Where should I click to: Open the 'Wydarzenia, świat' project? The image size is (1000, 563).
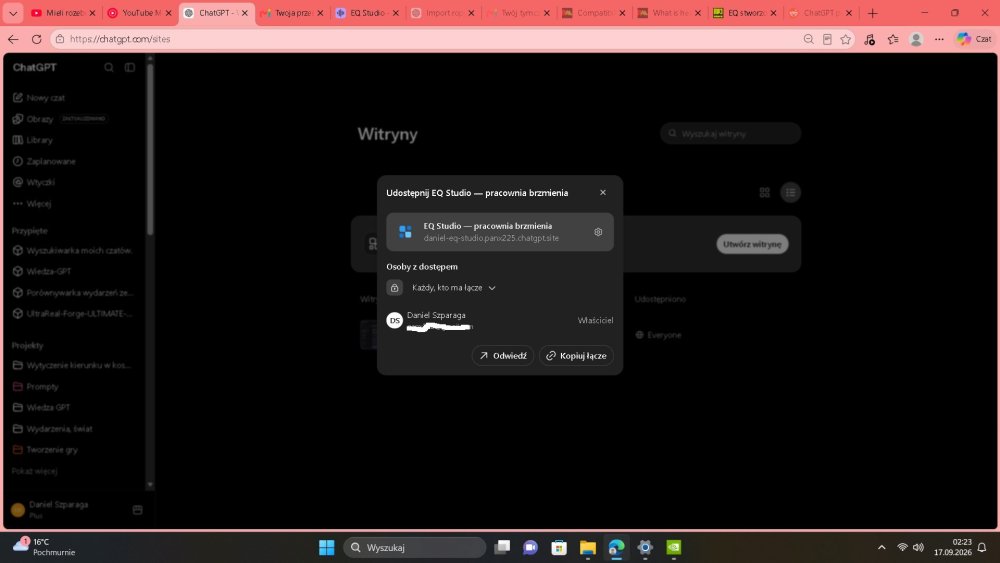[52, 428]
